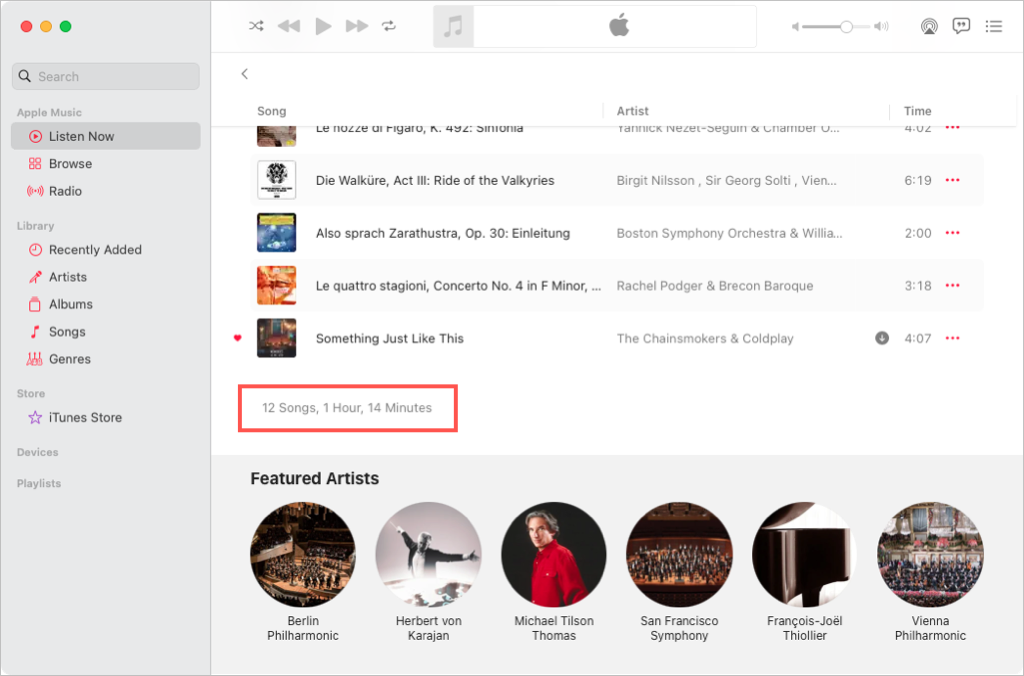Image resolution: width=1024 pixels, height=676 pixels.
Task: Open AirPlay output selector
Action: tap(929, 26)
